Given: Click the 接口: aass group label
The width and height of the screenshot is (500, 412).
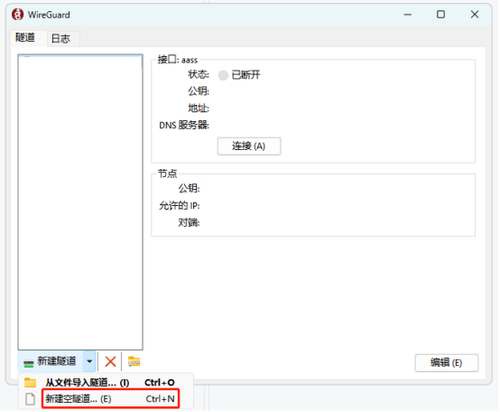Looking at the screenshot, I should tap(178, 60).
